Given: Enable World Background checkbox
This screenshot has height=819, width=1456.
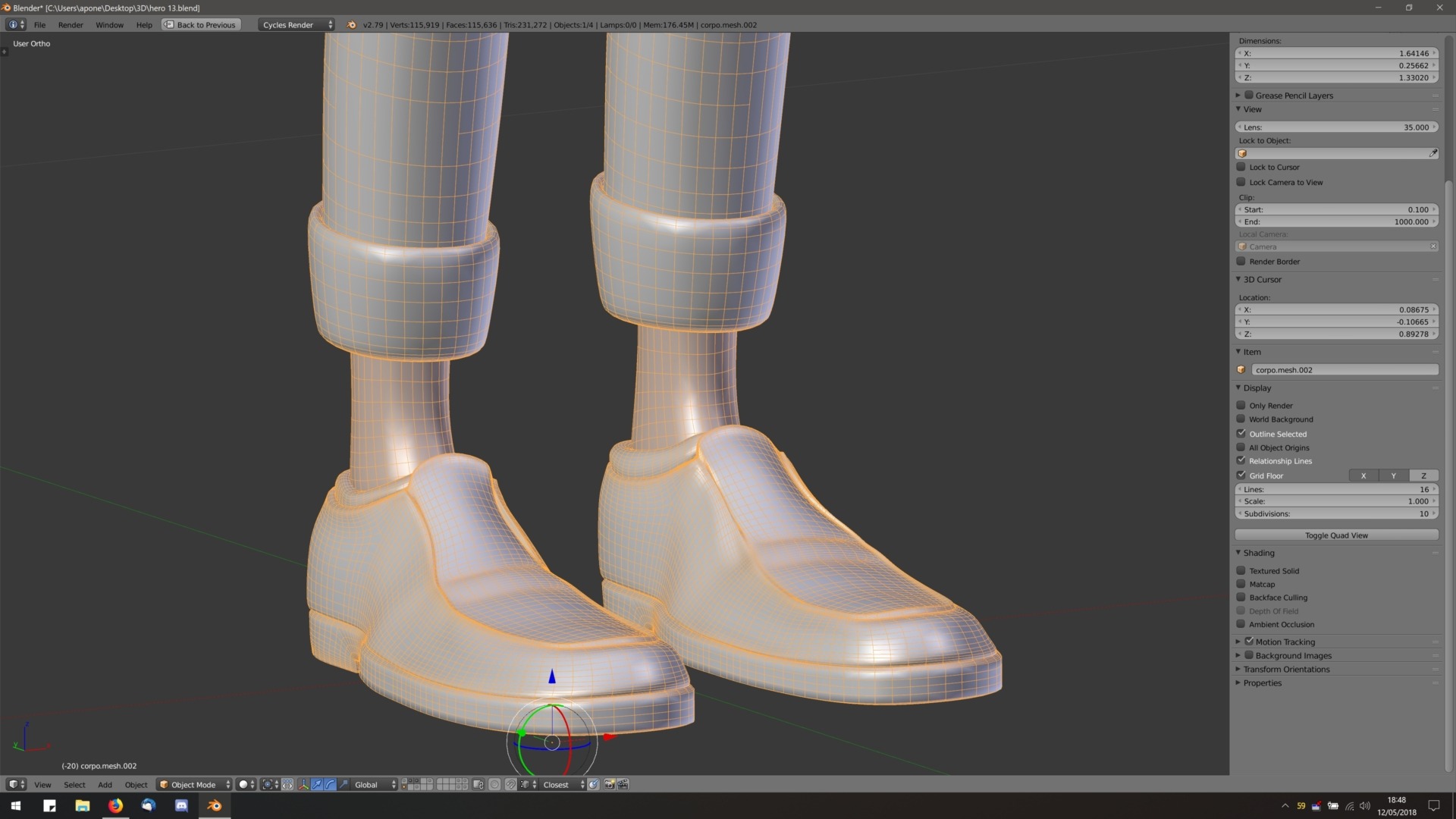Looking at the screenshot, I should coord(1241,419).
